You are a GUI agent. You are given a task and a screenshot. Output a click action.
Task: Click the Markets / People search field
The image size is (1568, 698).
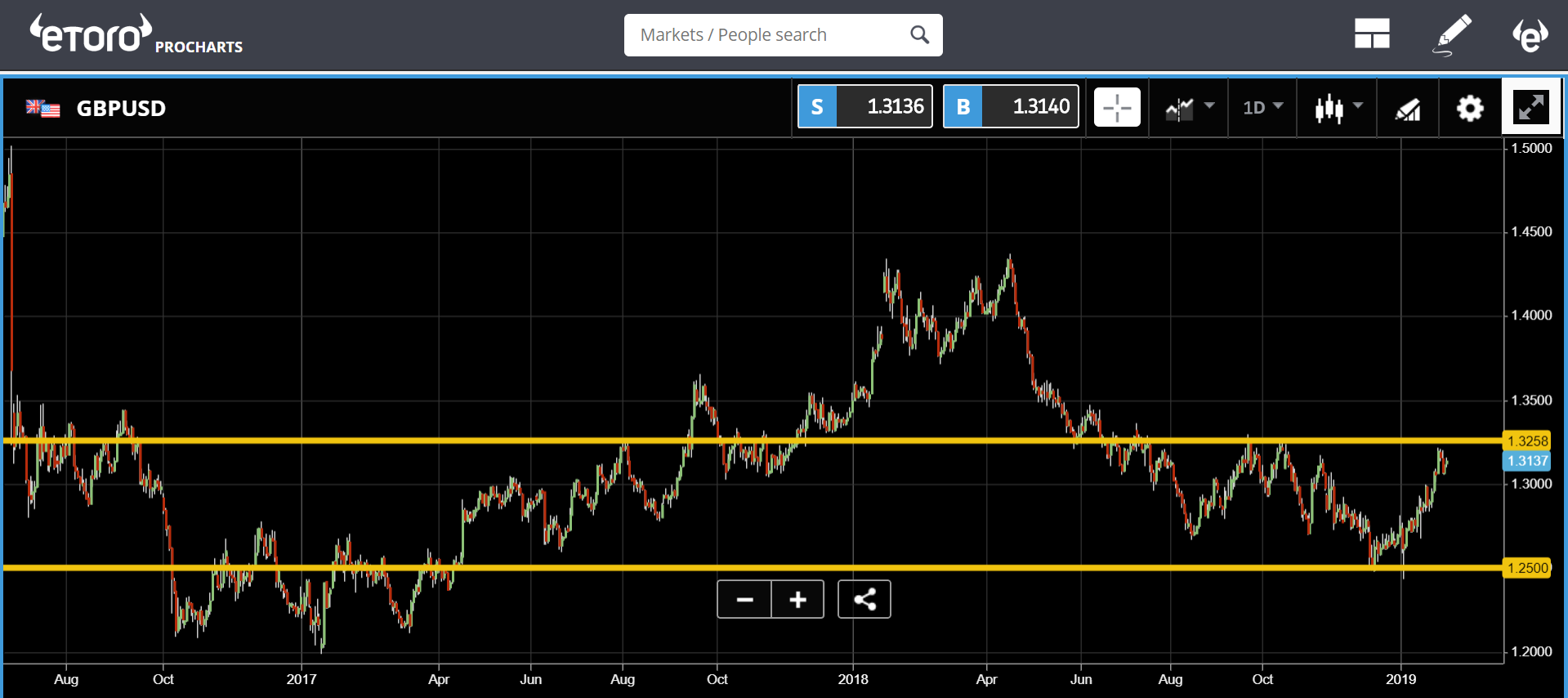tap(768, 35)
